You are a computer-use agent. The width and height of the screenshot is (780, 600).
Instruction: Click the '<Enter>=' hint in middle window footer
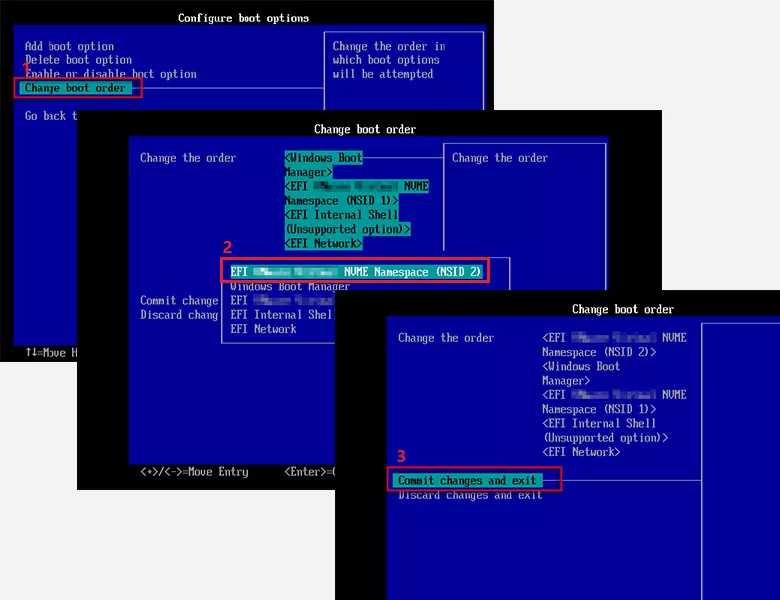point(309,472)
